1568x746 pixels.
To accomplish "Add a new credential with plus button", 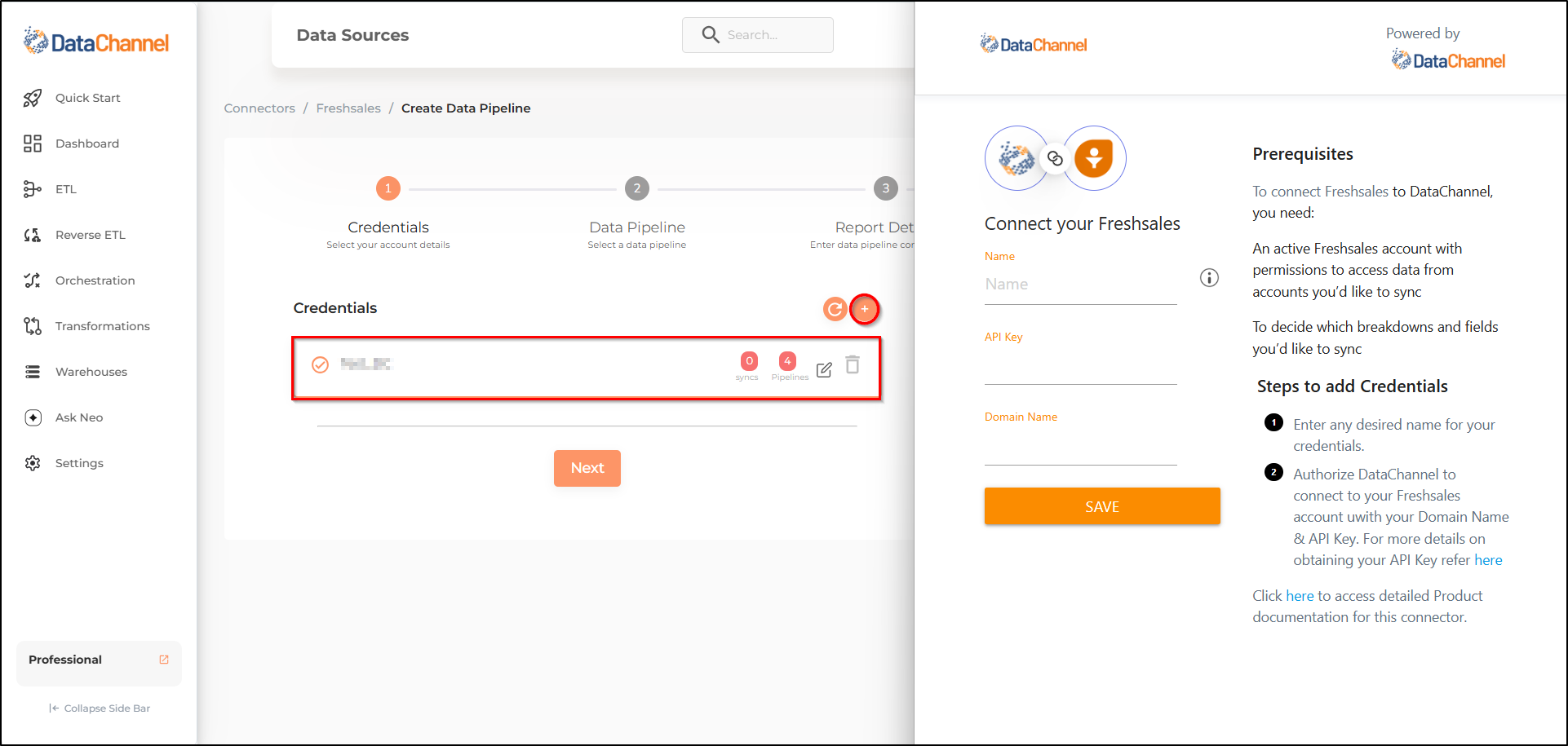I will point(865,309).
